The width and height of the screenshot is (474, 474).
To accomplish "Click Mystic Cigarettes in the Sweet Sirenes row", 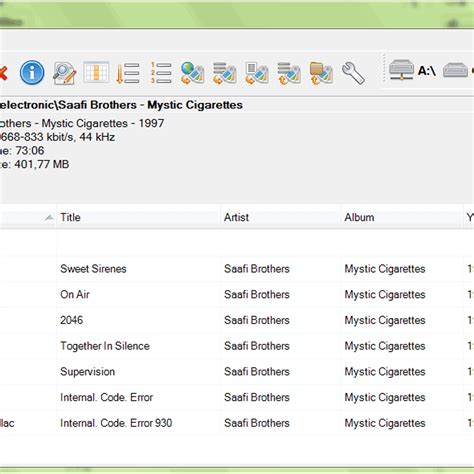I will [x=385, y=269].
